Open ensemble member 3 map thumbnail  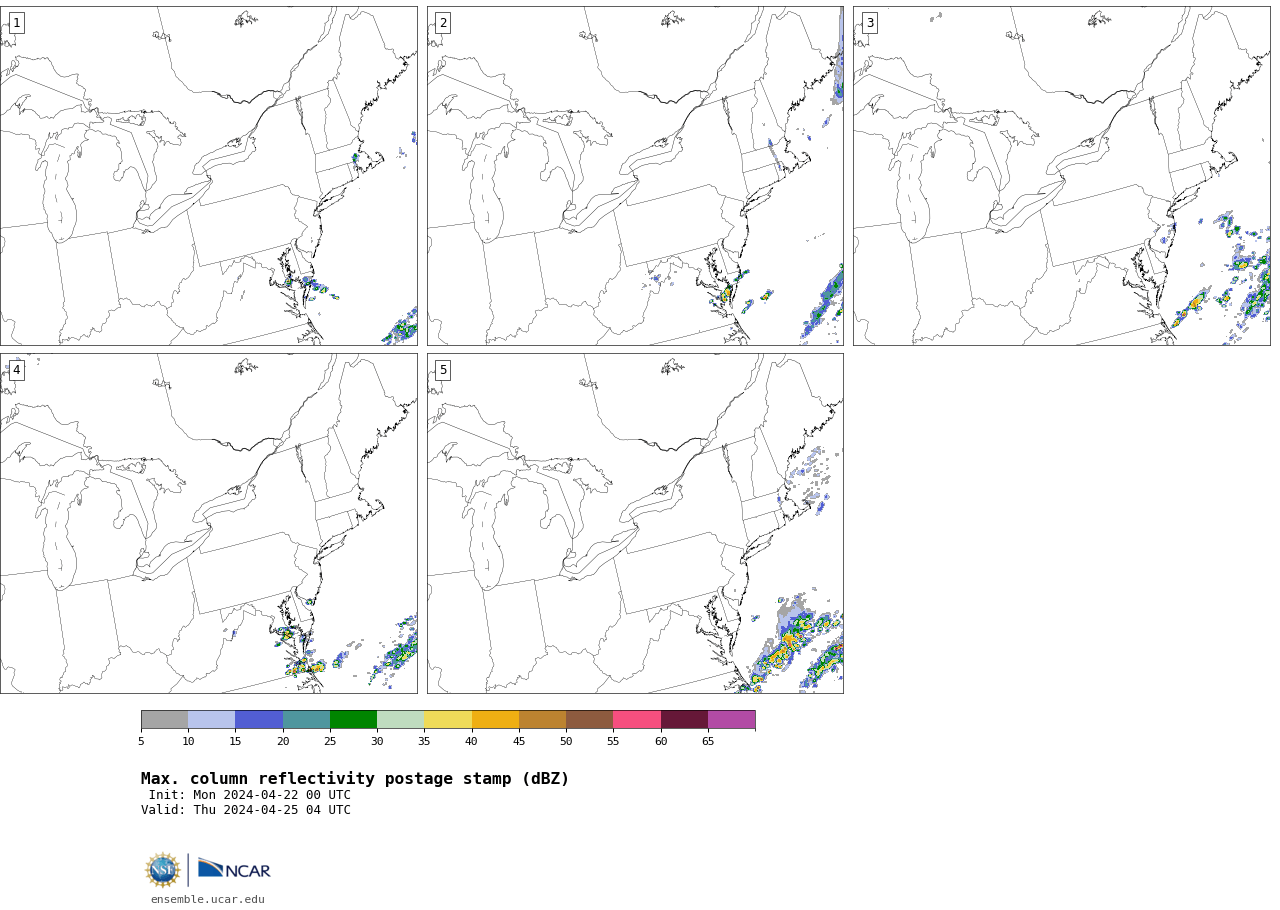1061,176
